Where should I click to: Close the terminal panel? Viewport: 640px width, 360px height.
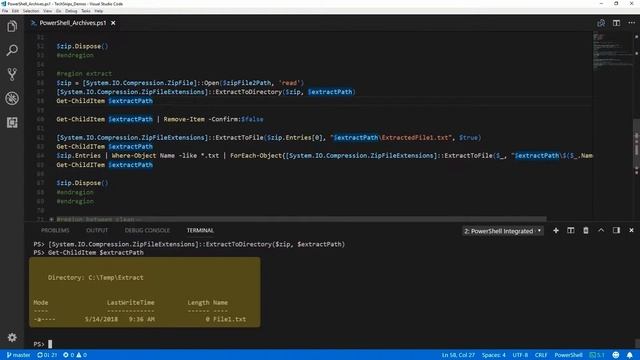coord(631,231)
